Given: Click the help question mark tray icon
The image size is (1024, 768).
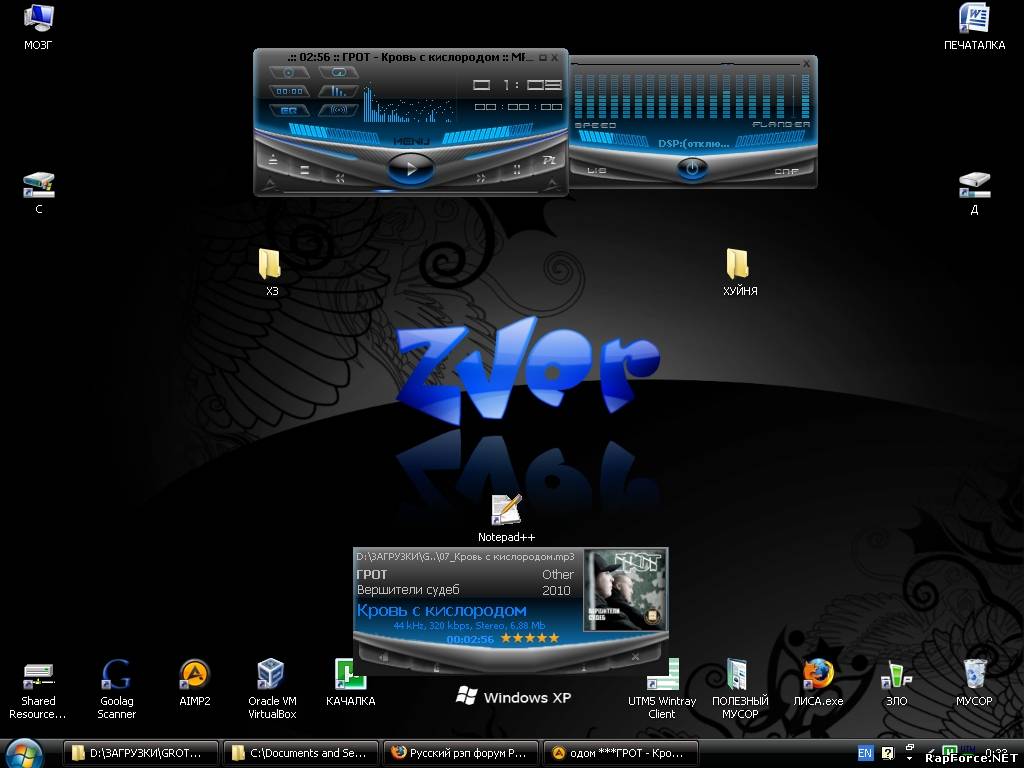Looking at the screenshot, I should 888,753.
